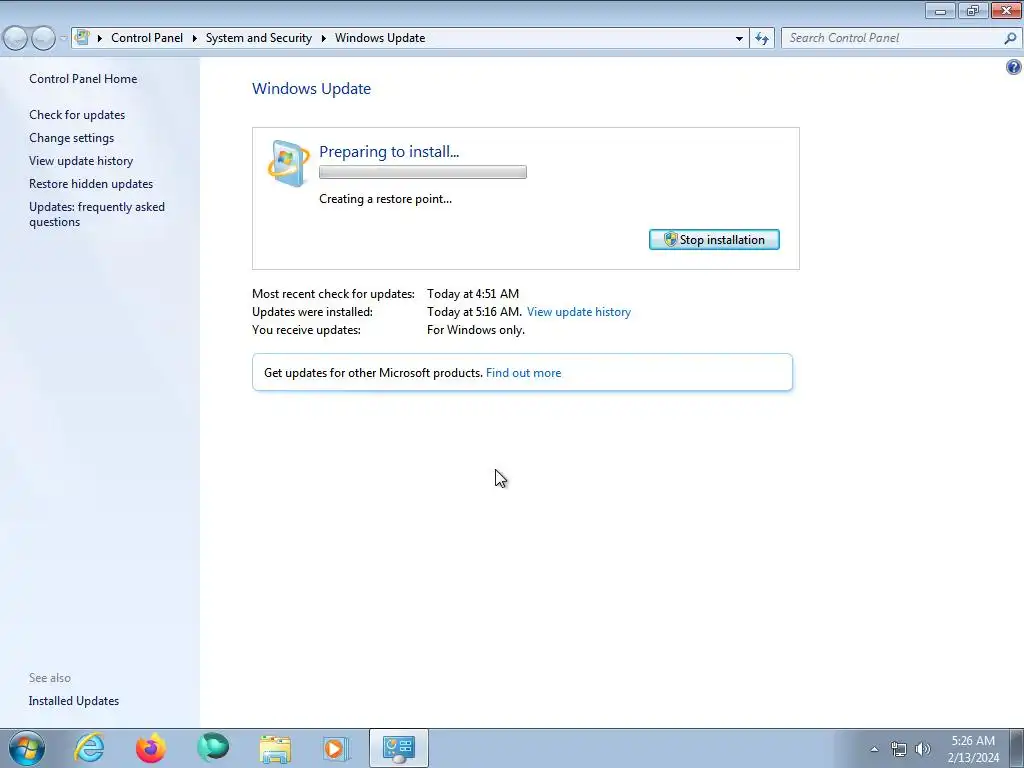The width and height of the screenshot is (1024, 768).
Task: Expand arrow before Control Panel breadcrumb
Action: 100,39
